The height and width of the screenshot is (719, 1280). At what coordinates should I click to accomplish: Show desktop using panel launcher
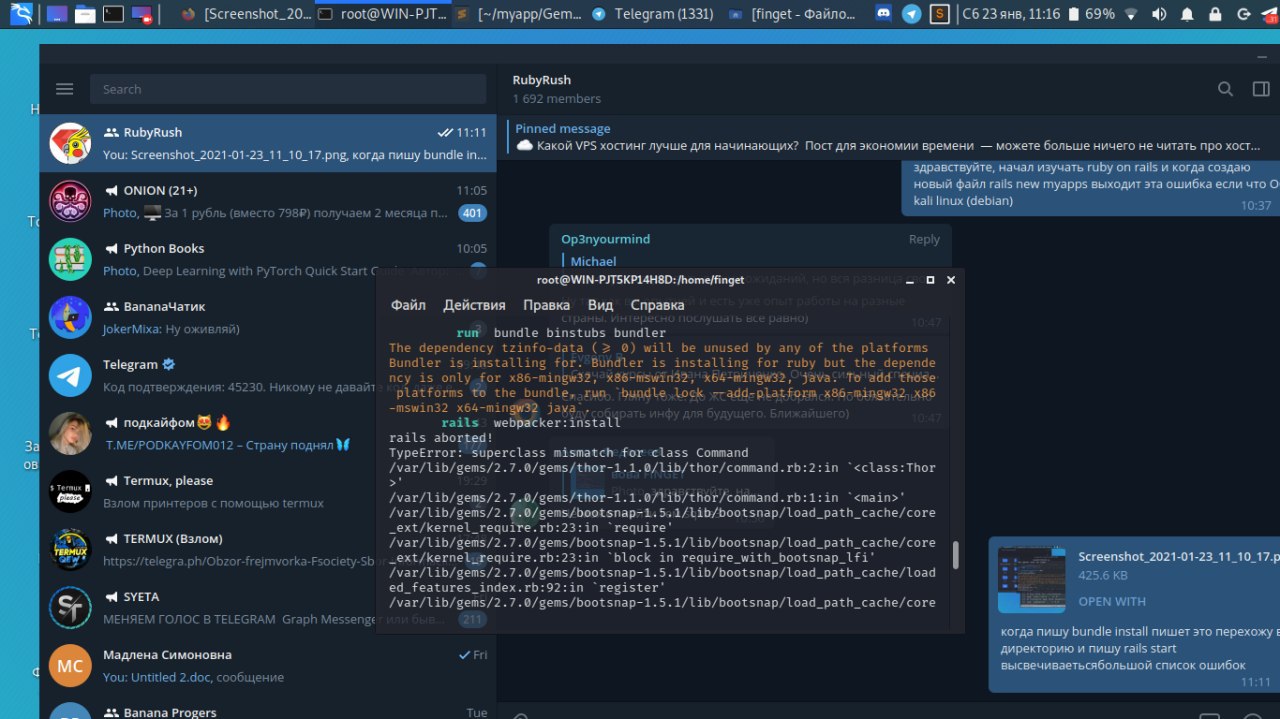(x=59, y=14)
